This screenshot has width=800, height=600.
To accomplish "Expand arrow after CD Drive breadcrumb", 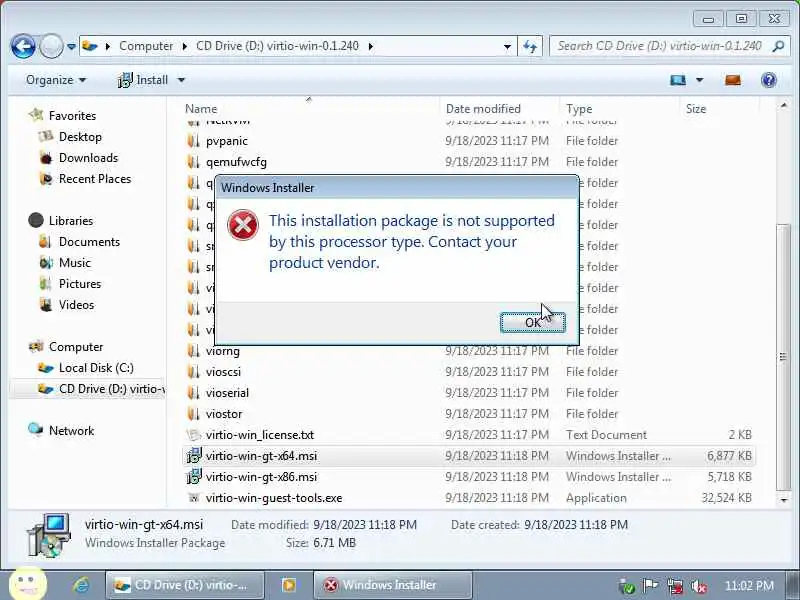I will tap(371, 46).
